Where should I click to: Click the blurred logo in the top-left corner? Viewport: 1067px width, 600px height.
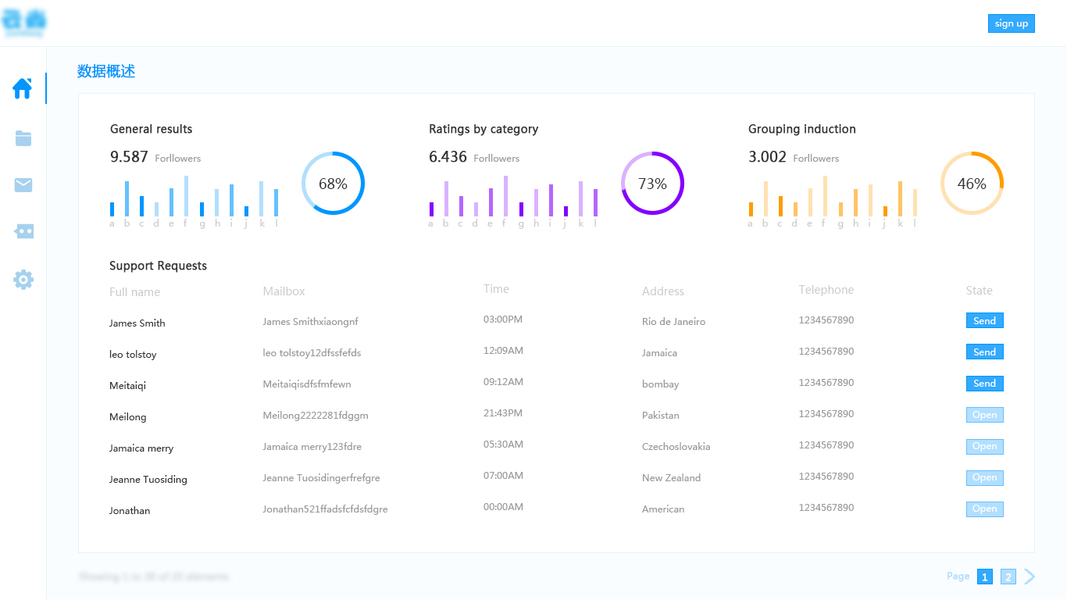(x=24, y=22)
